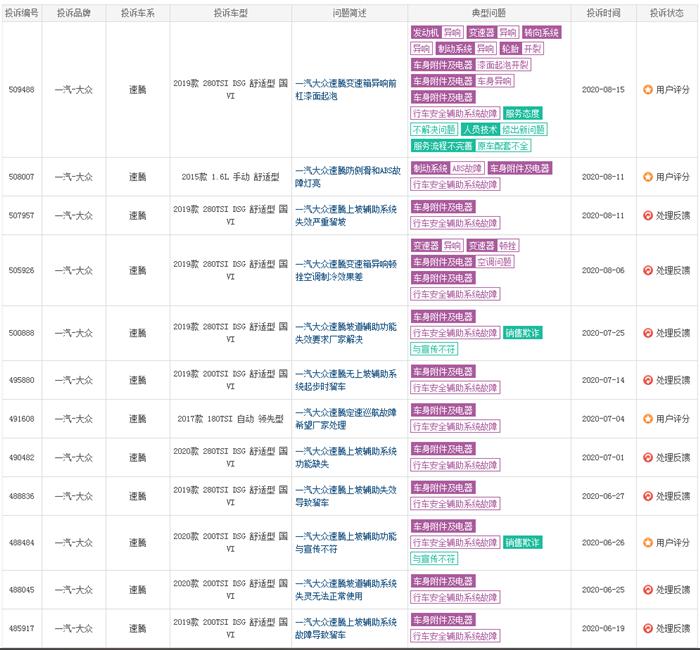This screenshot has height=650, width=700.
Task: Open complaint 一汽大众速腾上坡辅助系统失效严重溜坡
Action: [346, 216]
